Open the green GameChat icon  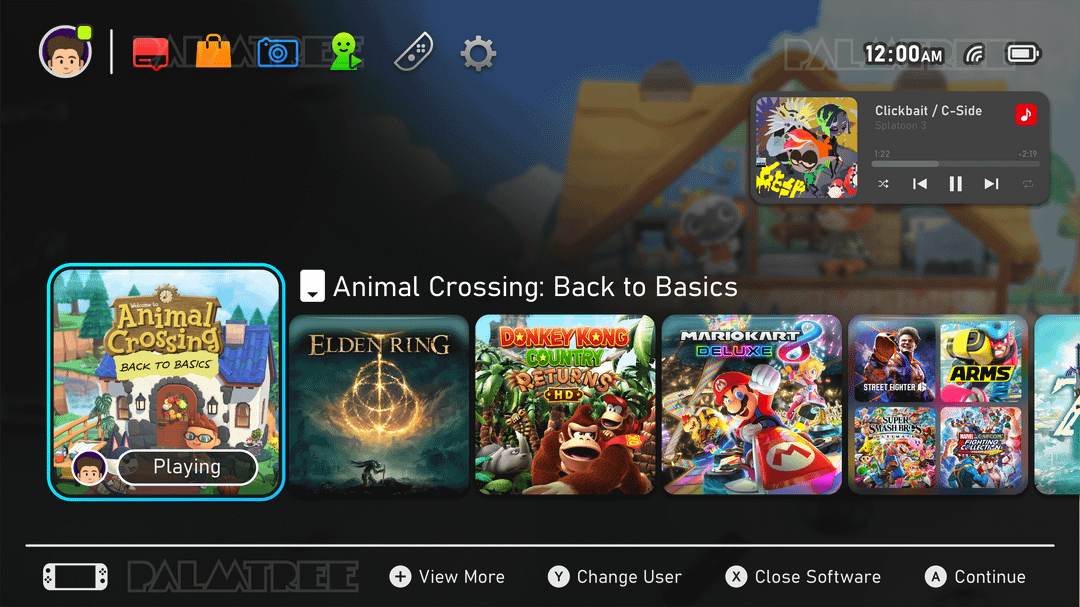[x=345, y=52]
